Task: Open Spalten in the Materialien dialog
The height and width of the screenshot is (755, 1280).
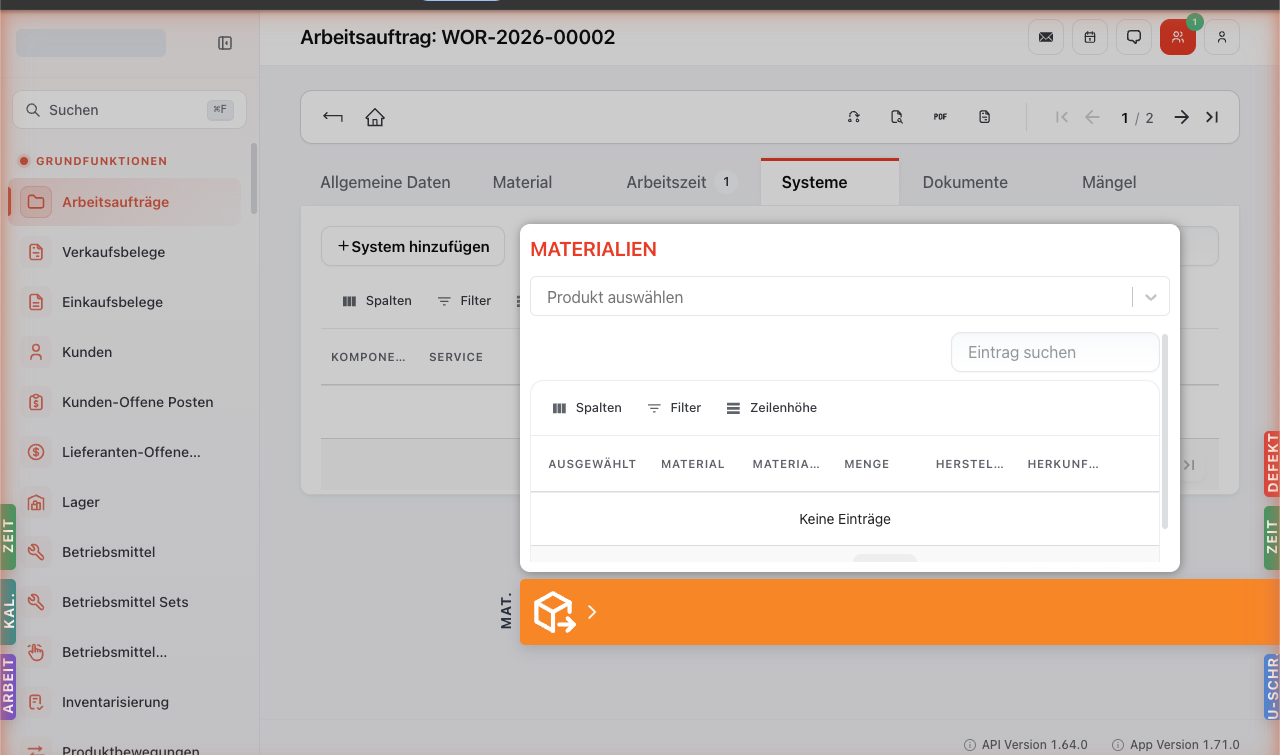Action: tap(587, 408)
